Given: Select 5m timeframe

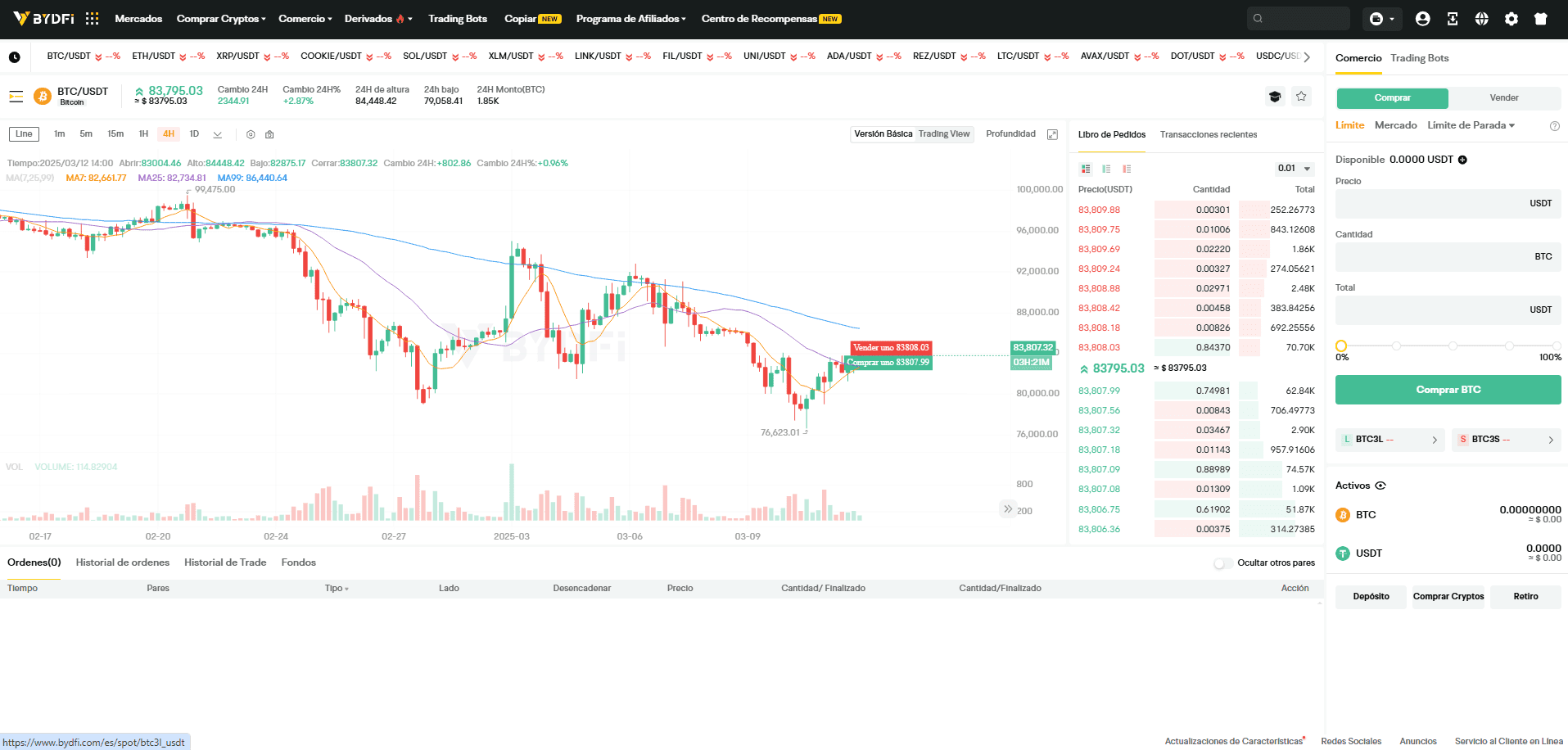Looking at the screenshot, I should 86,134.
